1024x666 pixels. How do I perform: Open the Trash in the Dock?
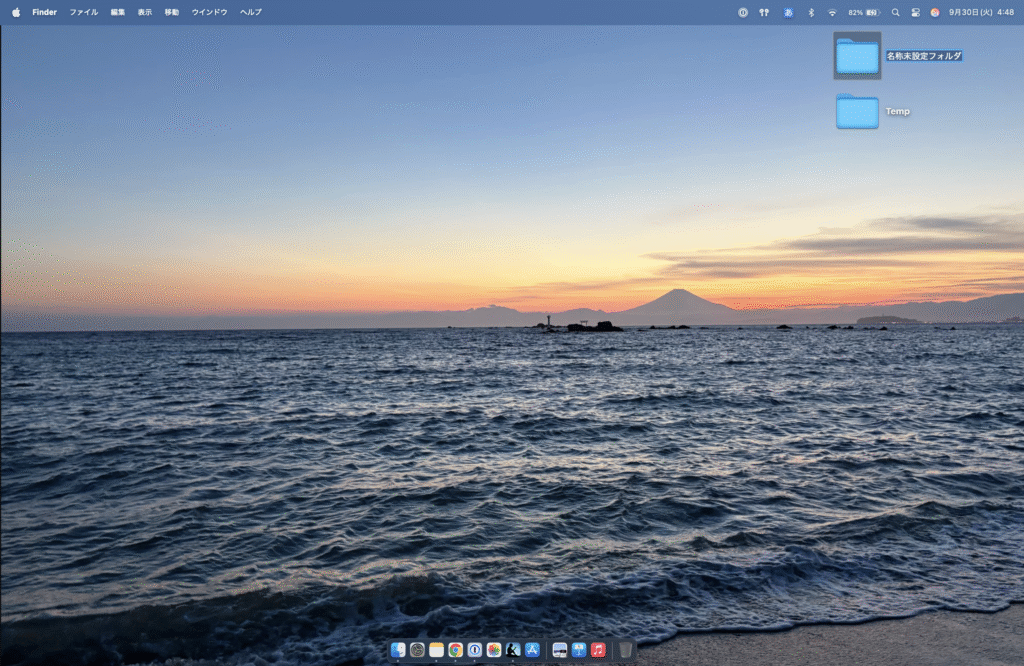coord(626,650)
